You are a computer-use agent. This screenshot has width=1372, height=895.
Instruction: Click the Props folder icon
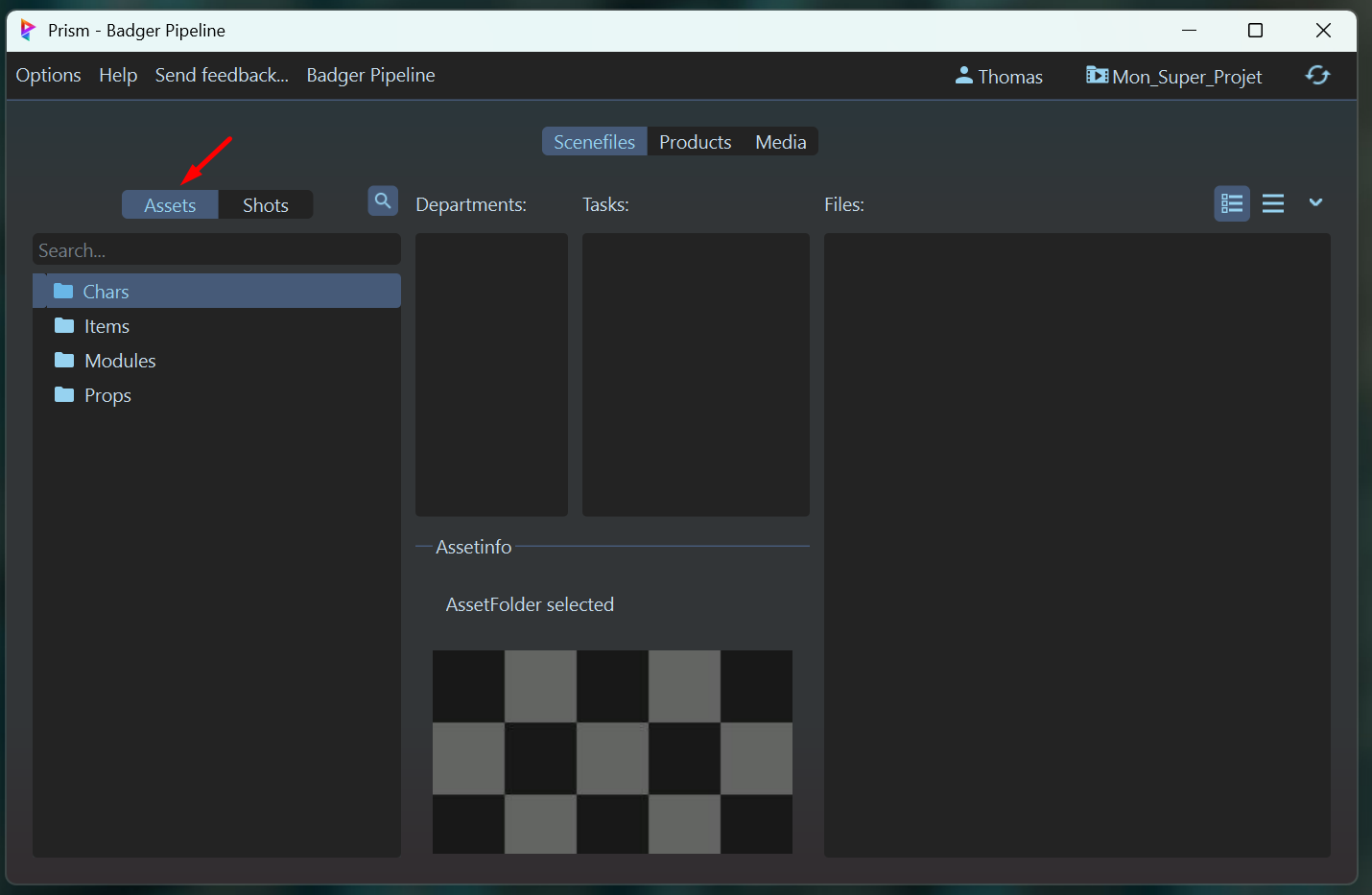click(64, 395)
